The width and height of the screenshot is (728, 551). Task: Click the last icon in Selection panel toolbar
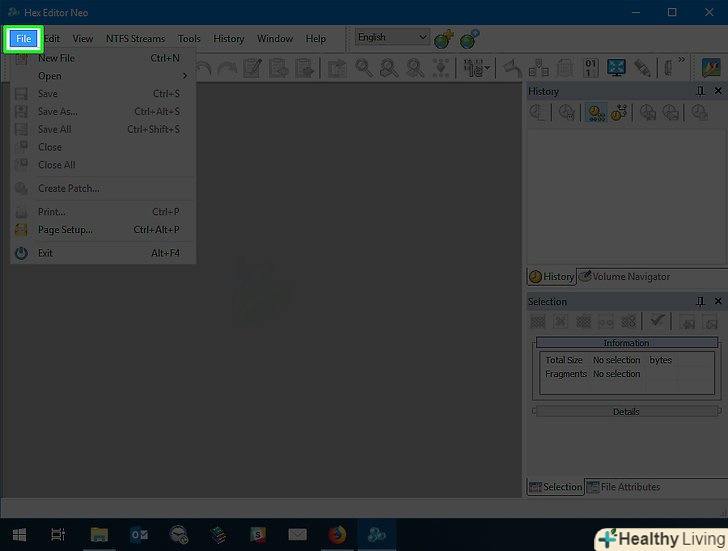(710, 321)
